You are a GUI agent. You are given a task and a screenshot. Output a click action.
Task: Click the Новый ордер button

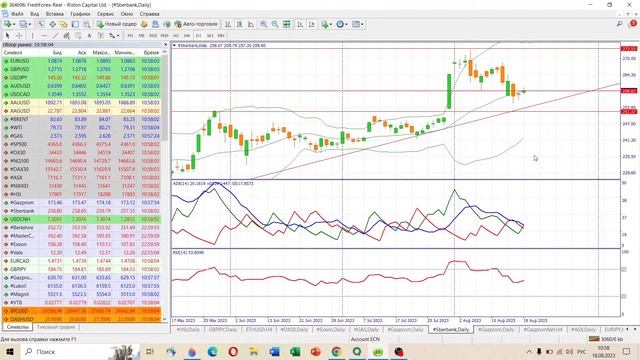pyautogui.click(x=116, y=24)
